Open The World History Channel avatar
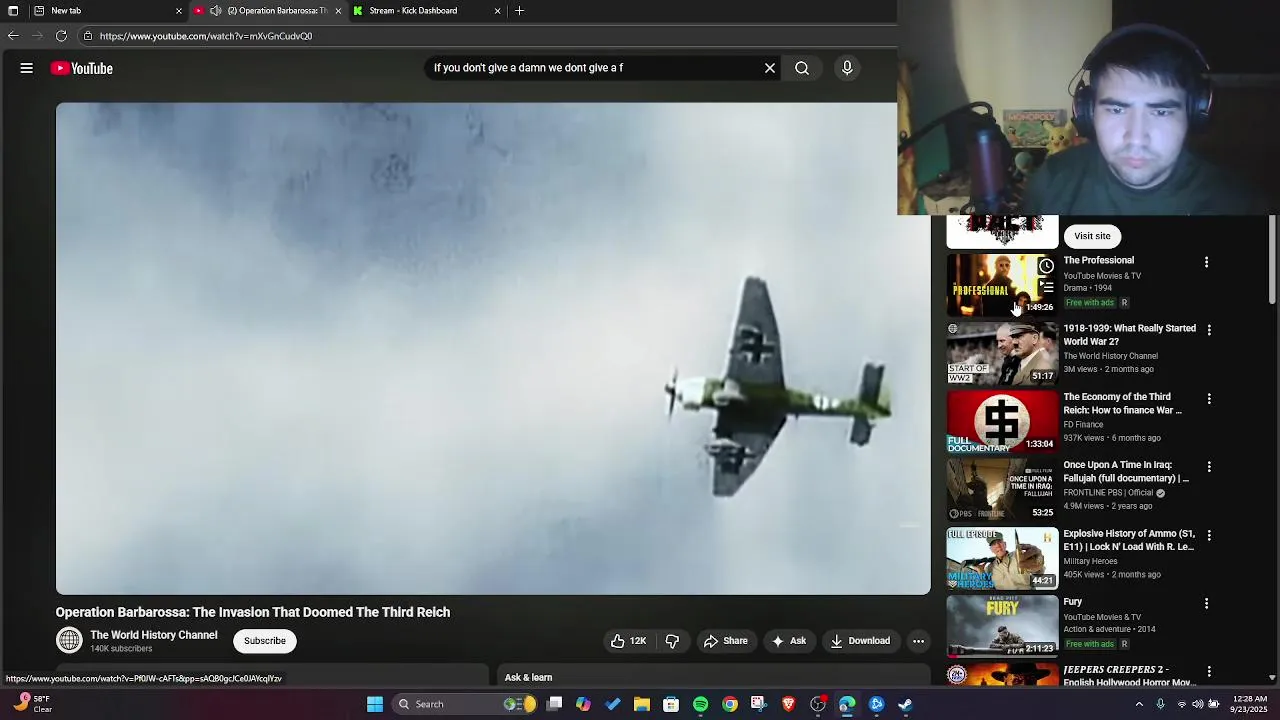 tap(69, 640)
